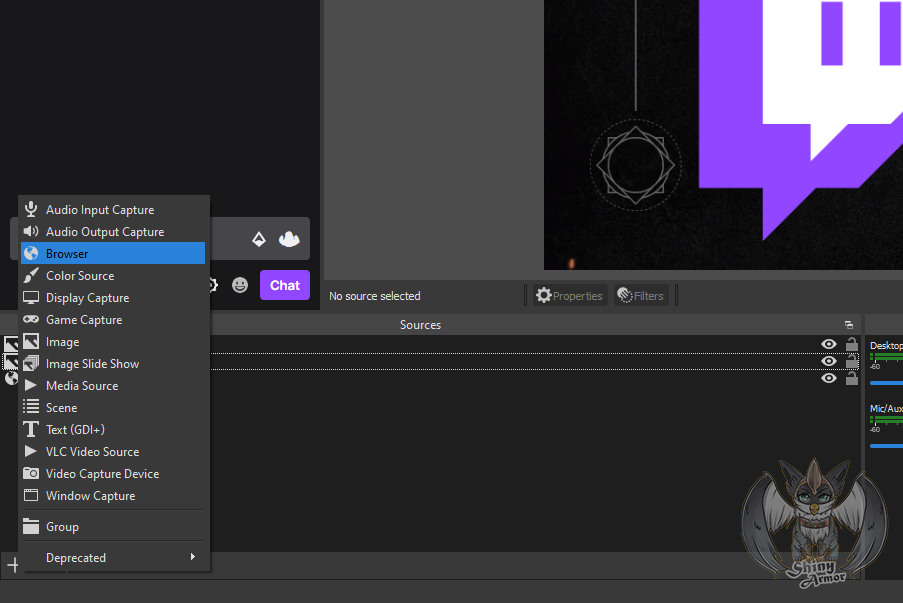The height and width of the screenshot is (603, 903).
Task: Adjust the Desktop Audio volume slider
Action: 887,383
